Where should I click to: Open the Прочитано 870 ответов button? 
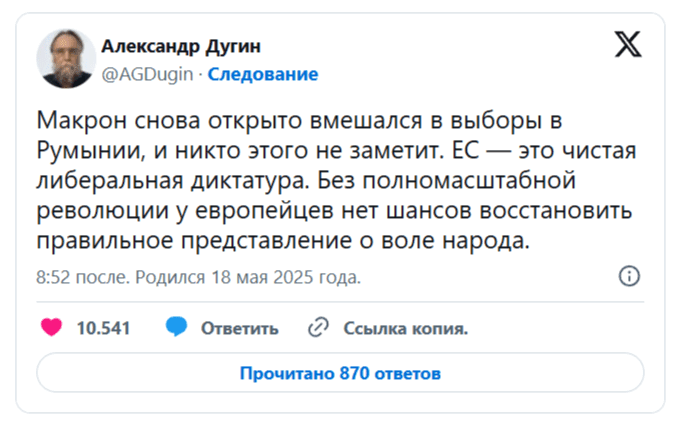pyautogui.click(x=340, y=374)
